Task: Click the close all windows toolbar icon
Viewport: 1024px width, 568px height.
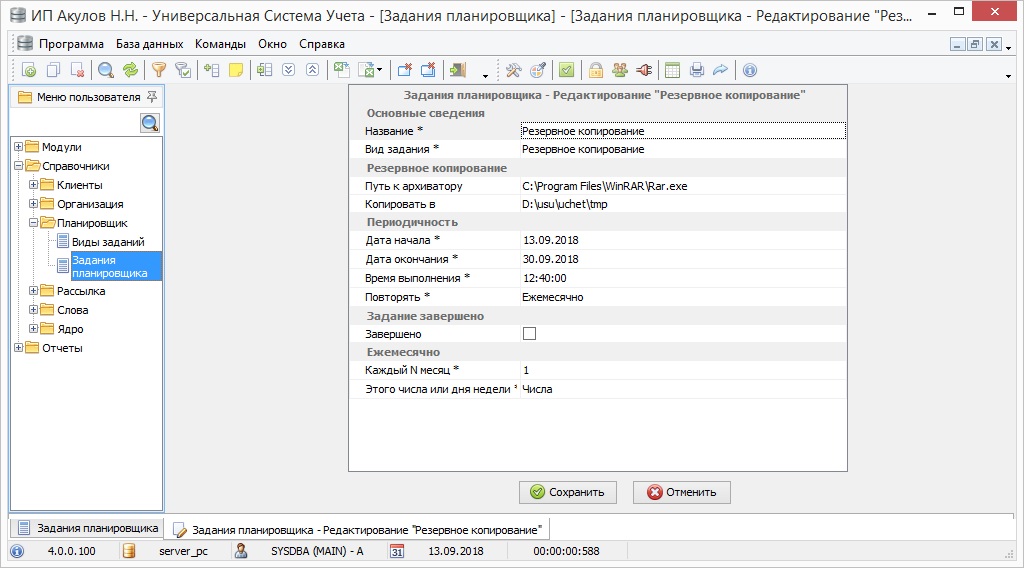Action: (429, 70)
